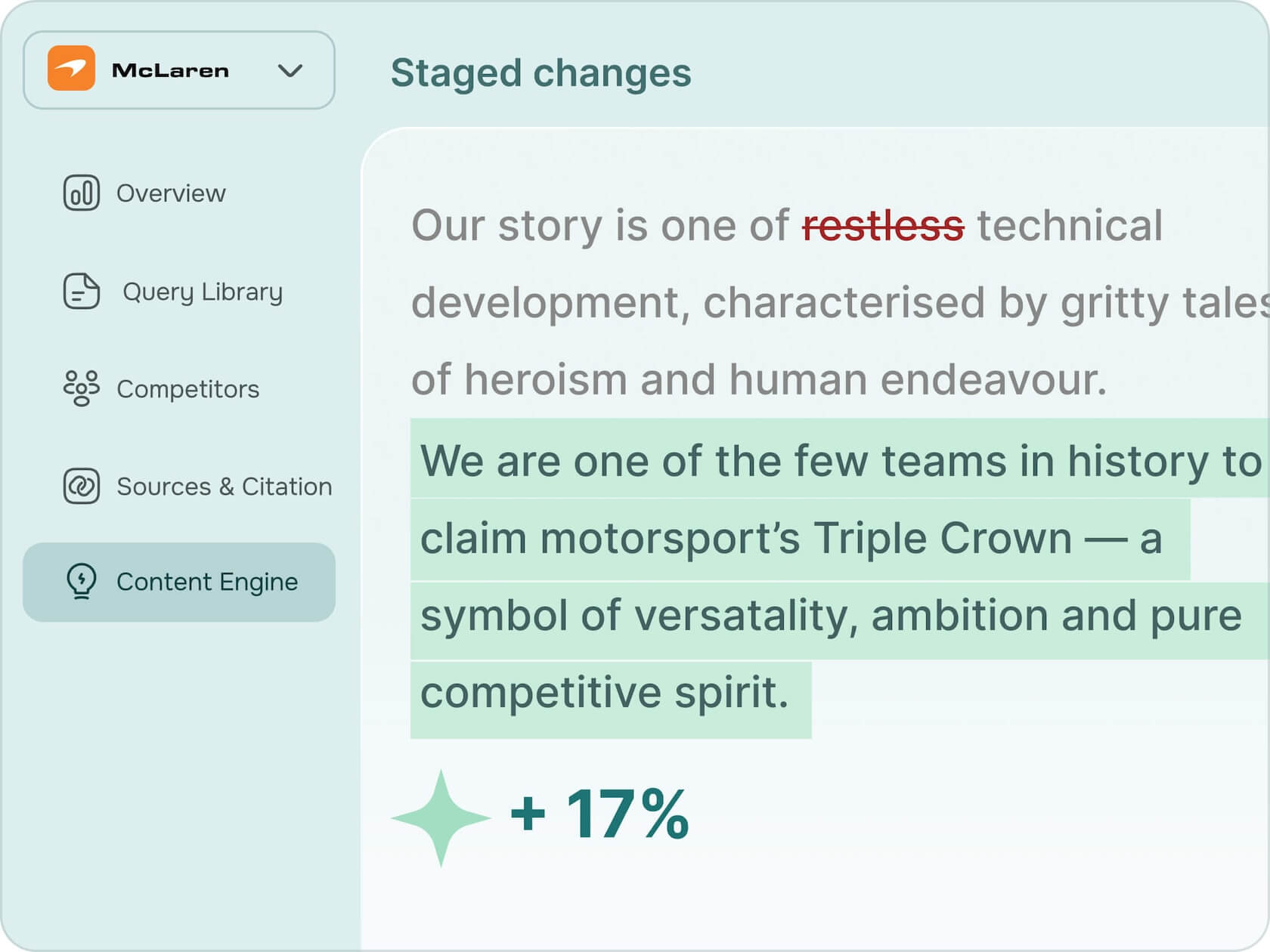Click the McLaren brand name label
This screenshot has height=952, width=1270.
[x=170, y=71]
